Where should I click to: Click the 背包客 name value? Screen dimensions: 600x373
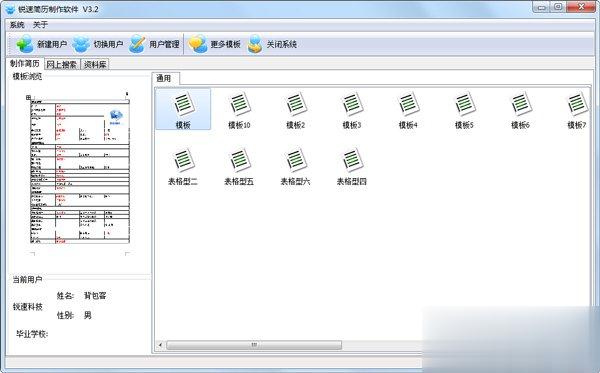[95, 296]
